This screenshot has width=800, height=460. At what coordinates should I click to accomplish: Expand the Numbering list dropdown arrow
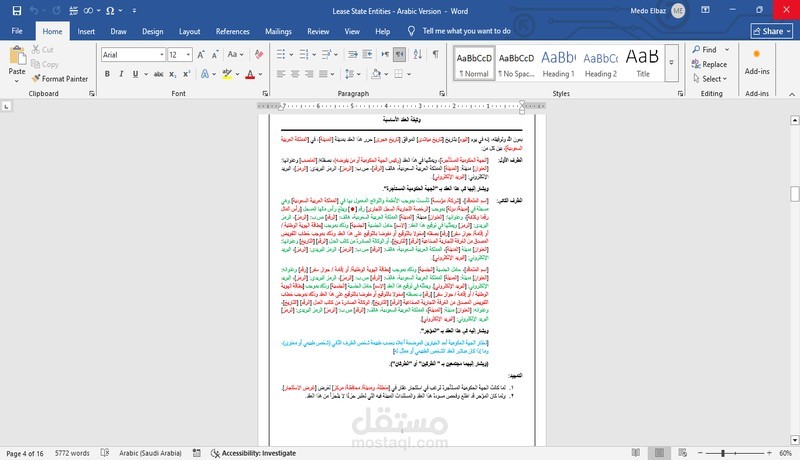click(x=314, y=55)
